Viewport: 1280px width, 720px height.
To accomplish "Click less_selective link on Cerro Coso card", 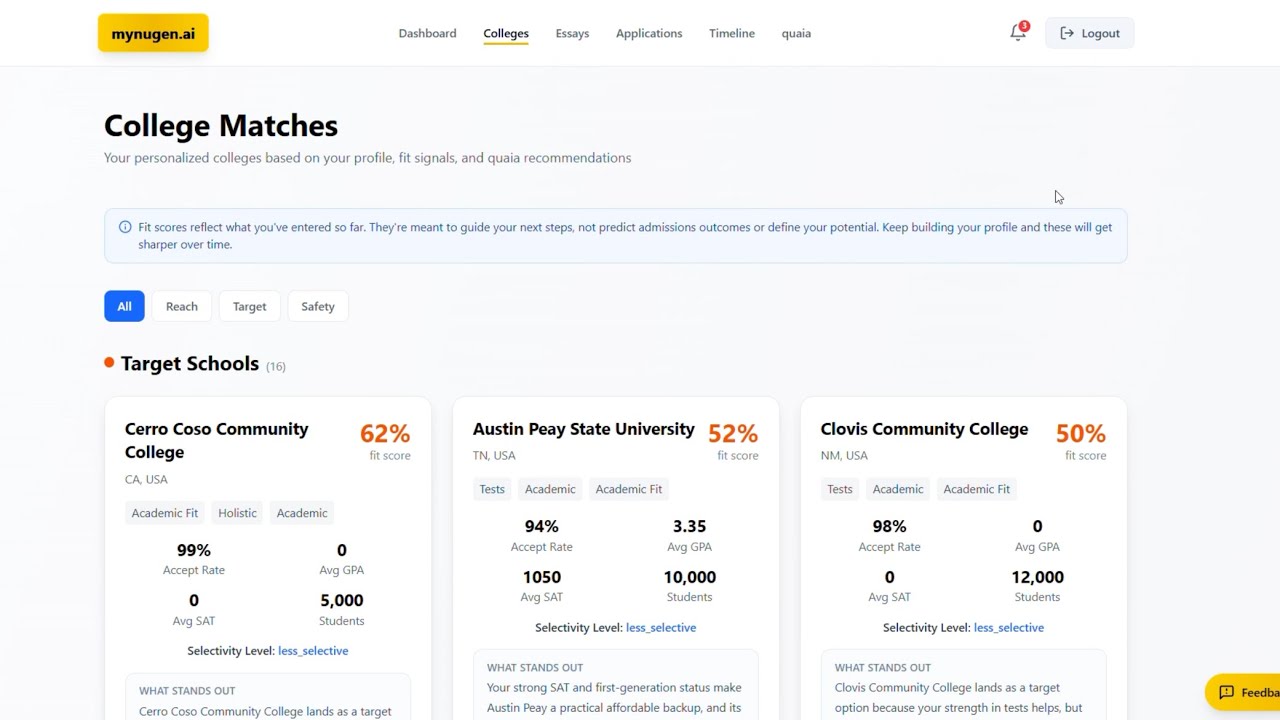I will click(313, 651).
